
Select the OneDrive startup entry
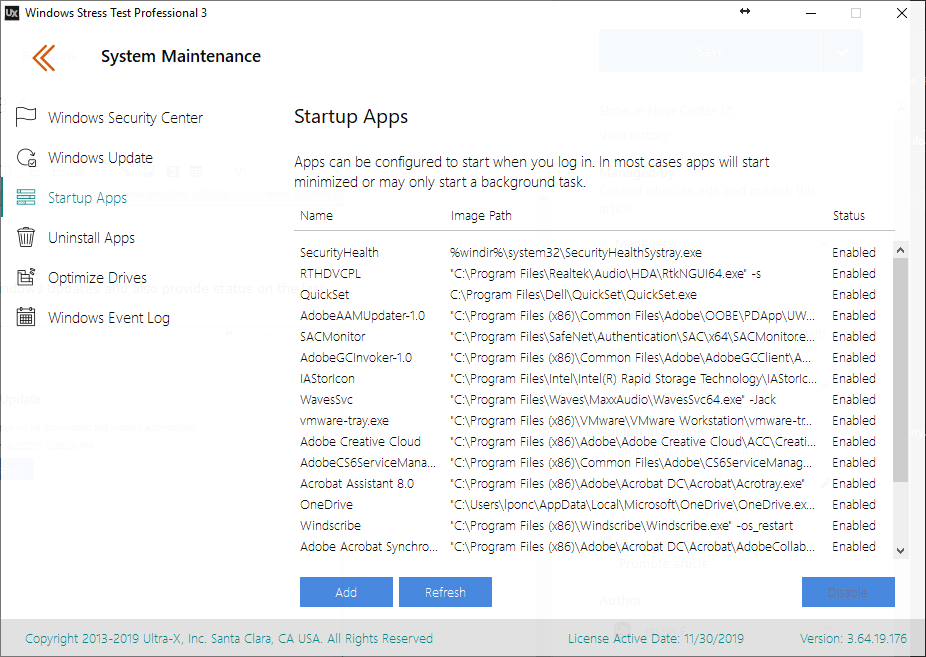pos(326,505)
